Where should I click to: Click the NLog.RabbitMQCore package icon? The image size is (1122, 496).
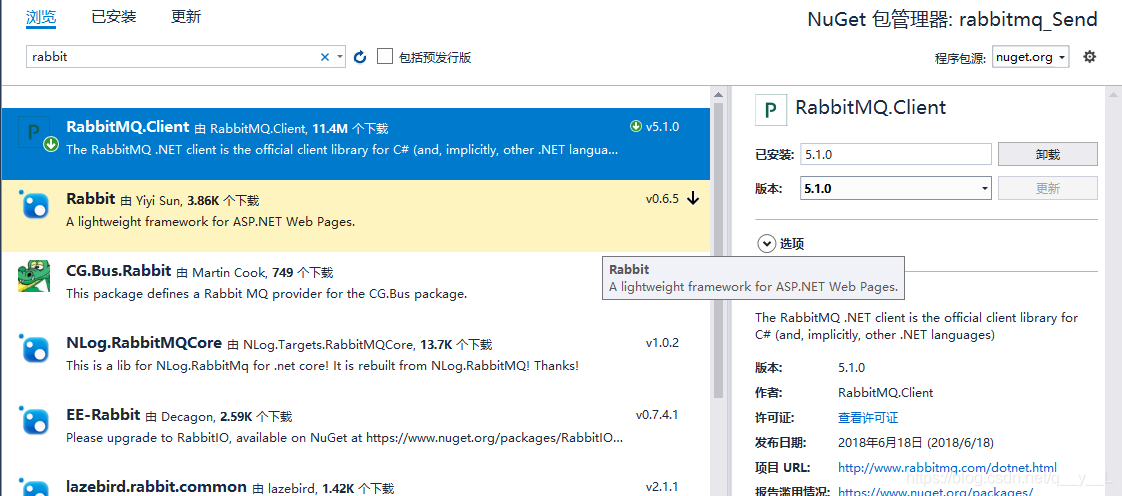coord(34,349)
